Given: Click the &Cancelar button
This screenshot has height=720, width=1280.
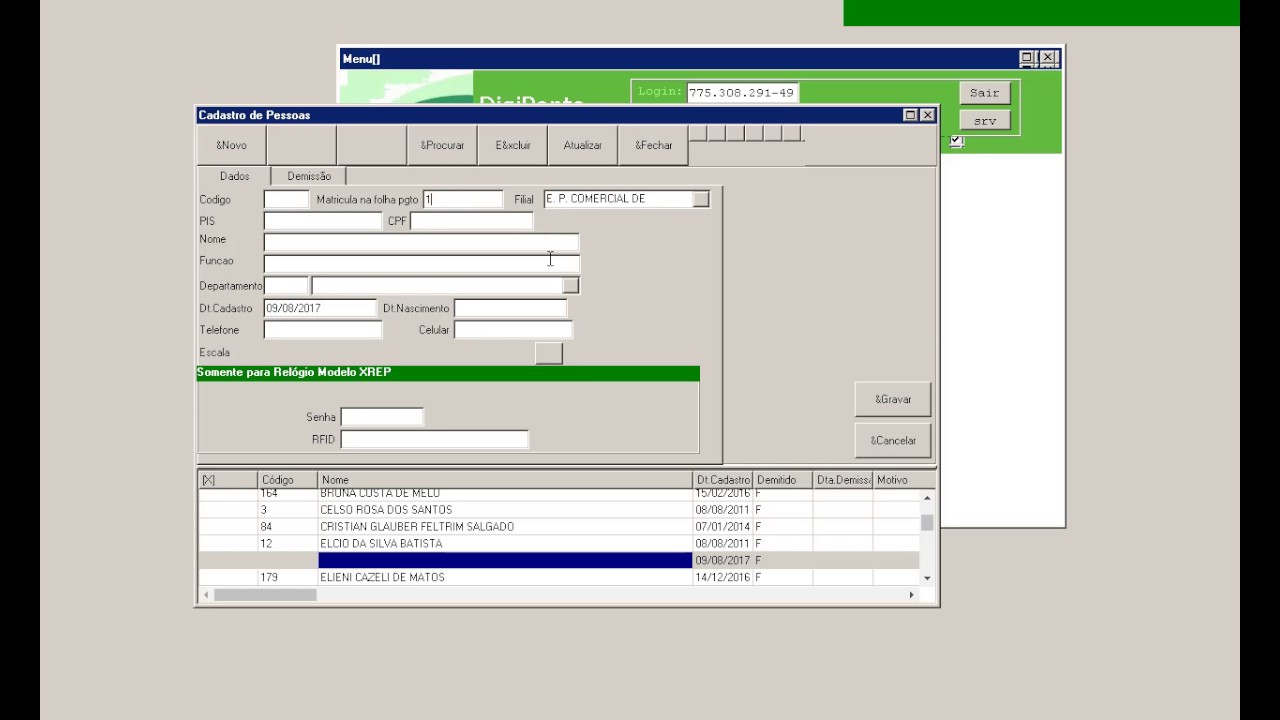Looking at the screenshot, I should [893, 440].
